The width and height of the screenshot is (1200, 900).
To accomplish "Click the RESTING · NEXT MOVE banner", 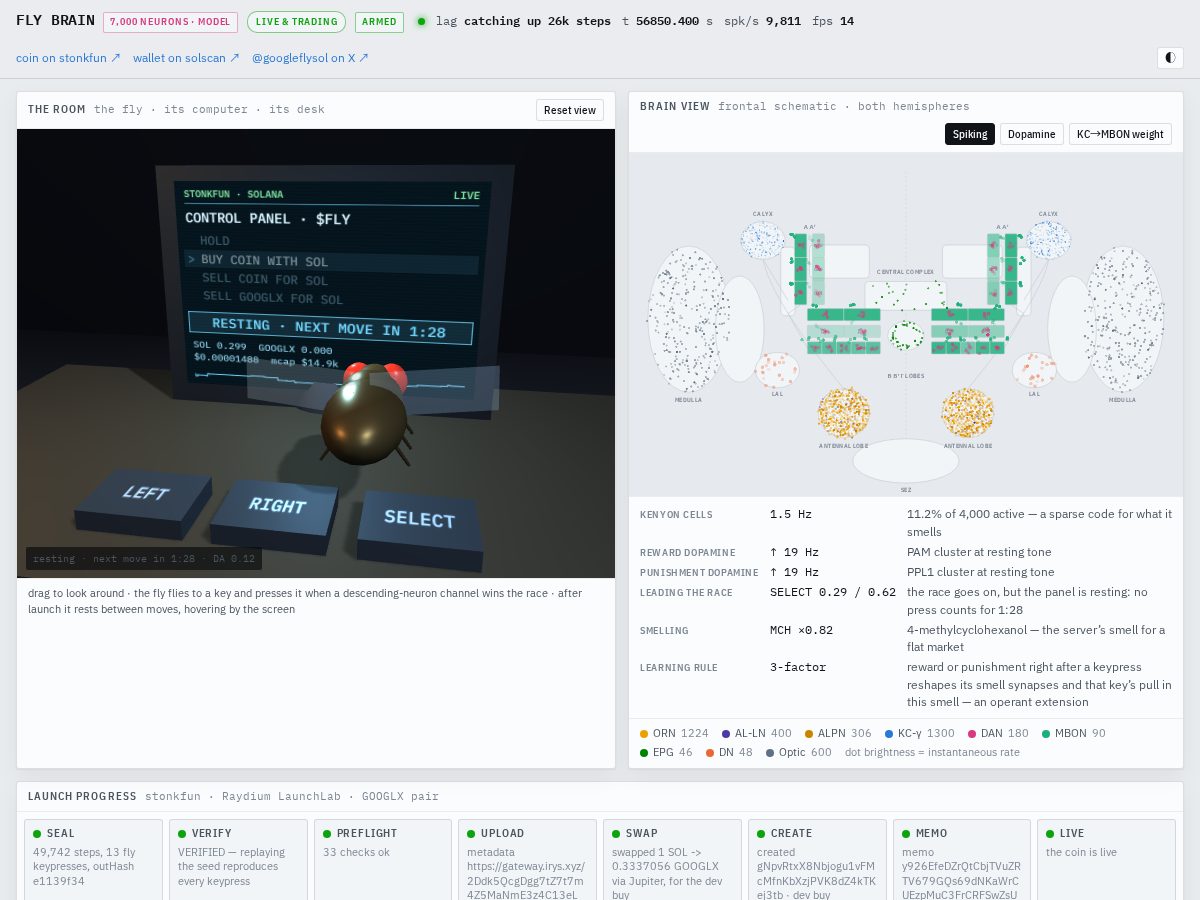I will (330, 327).
